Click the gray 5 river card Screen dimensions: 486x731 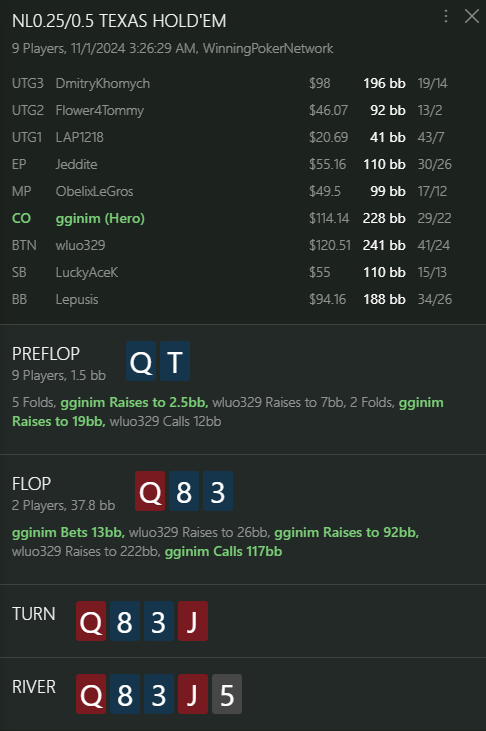point(227,694)
